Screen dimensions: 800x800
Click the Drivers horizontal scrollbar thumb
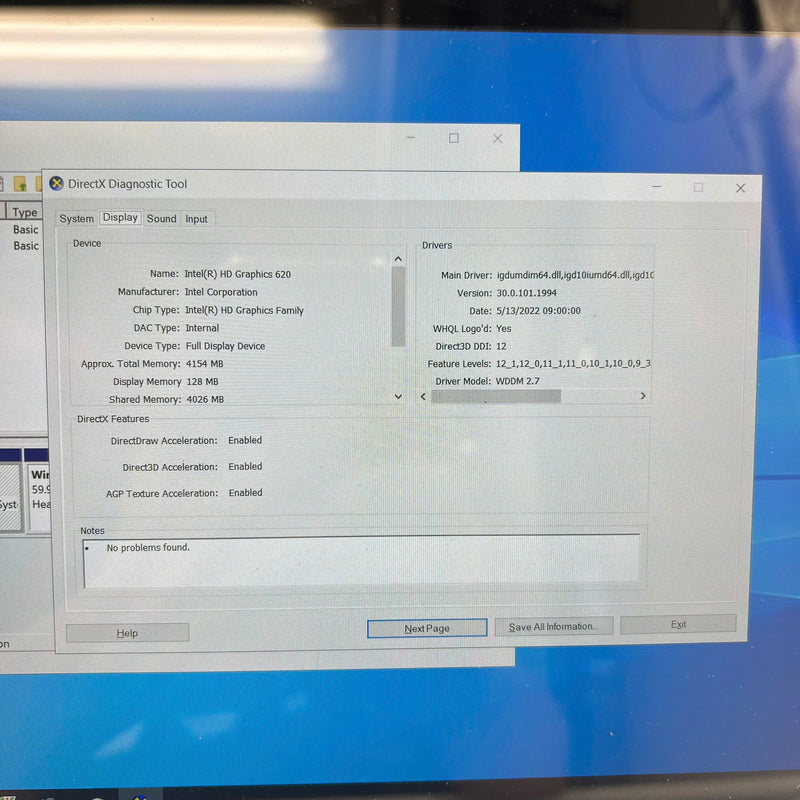click(496, 396)
